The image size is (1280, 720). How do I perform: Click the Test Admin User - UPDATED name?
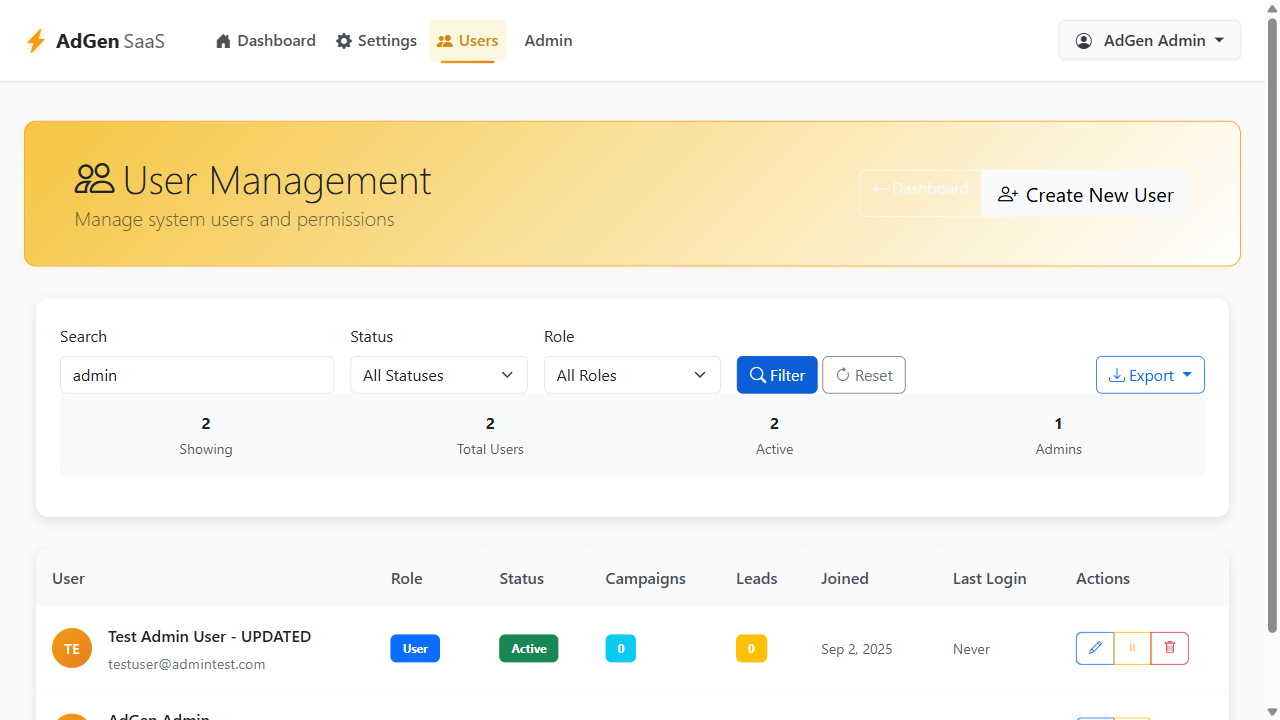(209, 636)
